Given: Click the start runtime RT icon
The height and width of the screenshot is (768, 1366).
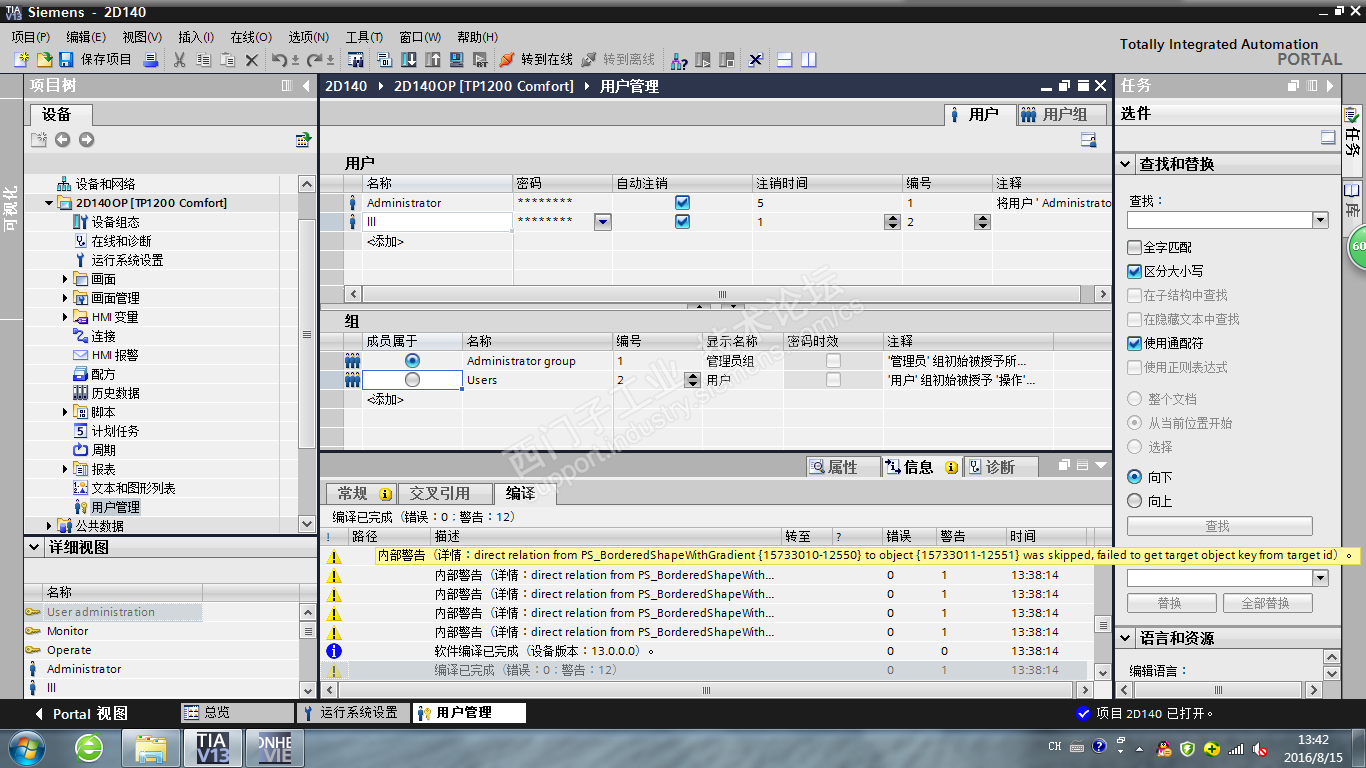Looking at the screenshot, I should click(480, 60).
